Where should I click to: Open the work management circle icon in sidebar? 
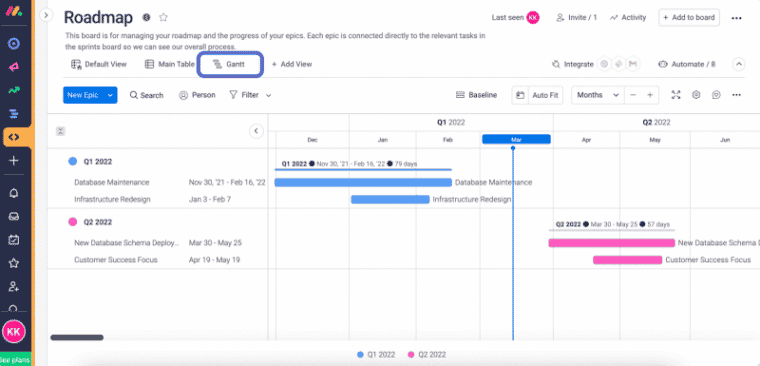click(14, 44)
